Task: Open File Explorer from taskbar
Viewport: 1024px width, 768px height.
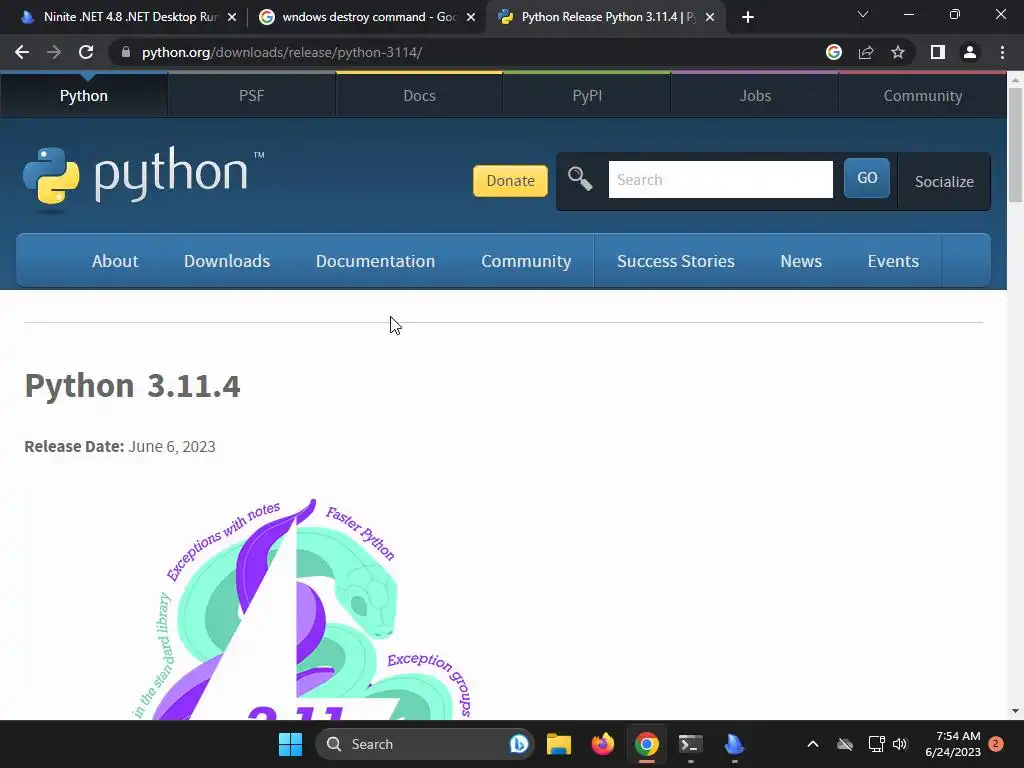Action: pos(558,744)
